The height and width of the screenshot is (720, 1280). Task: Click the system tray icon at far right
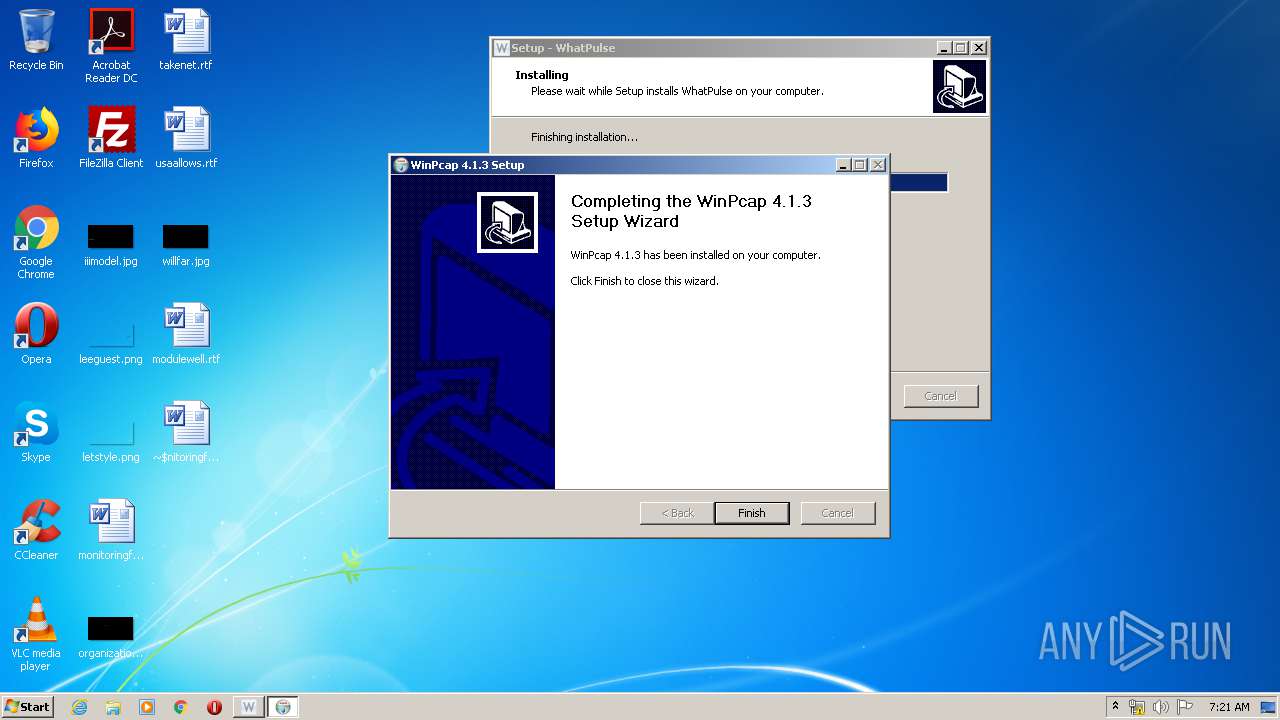1269,707
